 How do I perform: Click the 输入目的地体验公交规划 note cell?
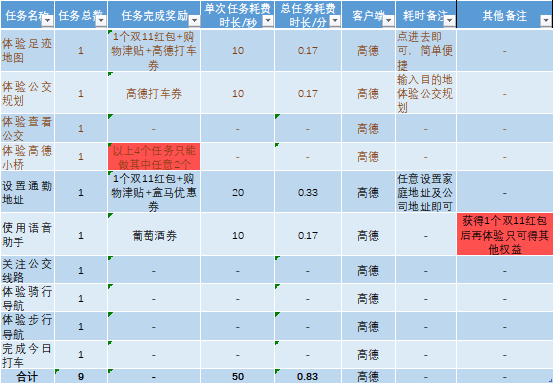click(426, 93)
